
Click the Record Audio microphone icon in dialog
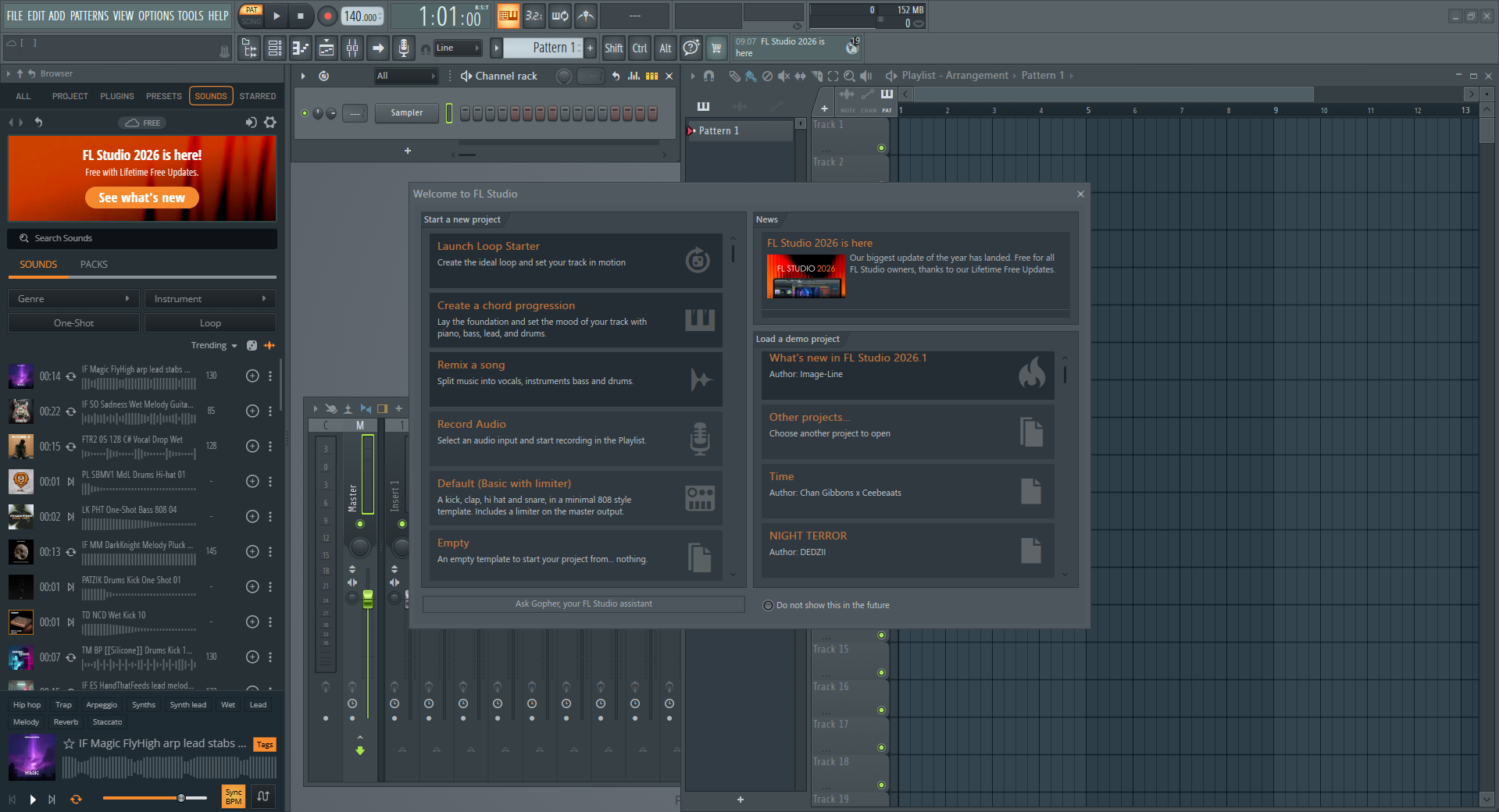click(x=700, y=438)
